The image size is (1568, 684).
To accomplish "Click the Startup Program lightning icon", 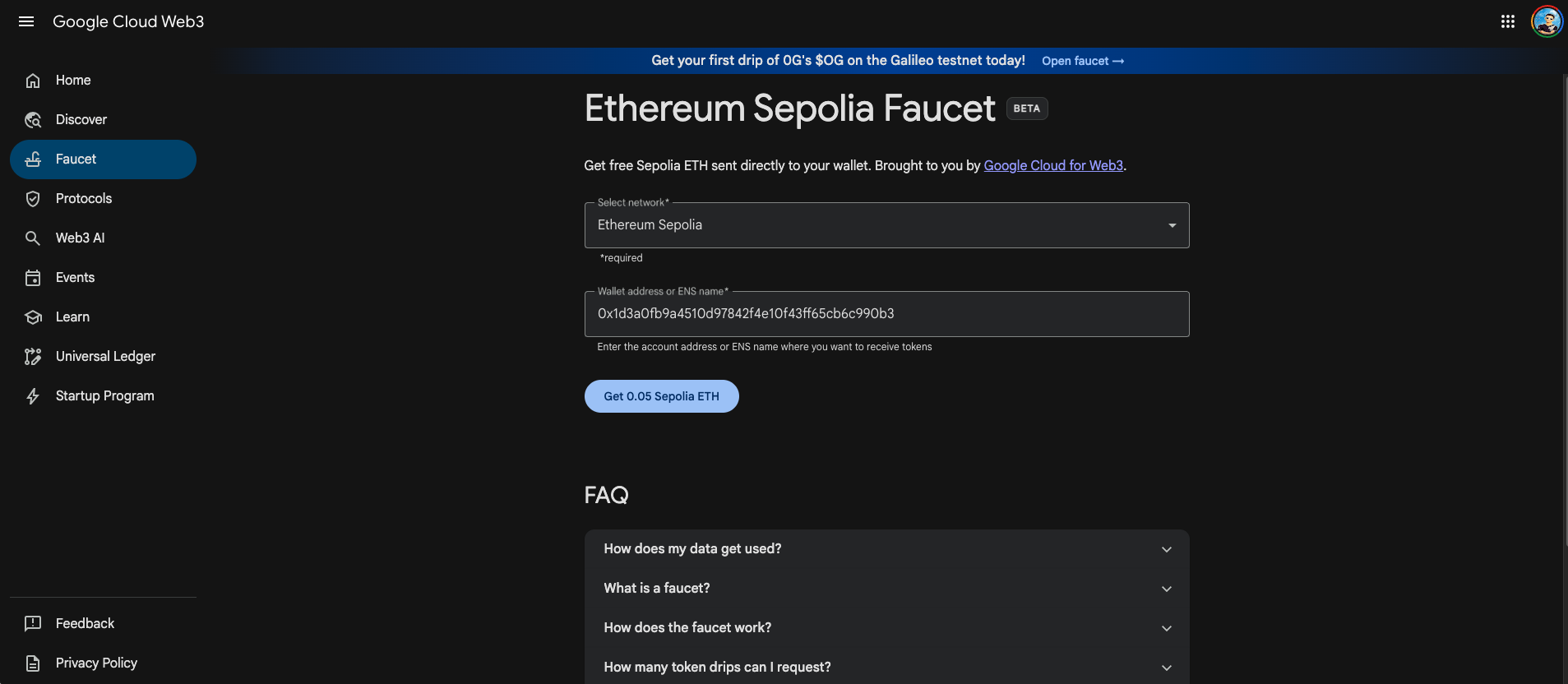I will click(33, 395).
